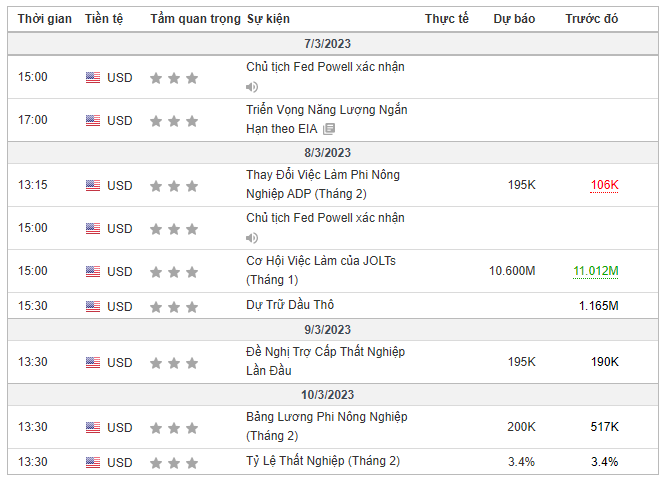Open the Dự Trữ Dầu Thô event
Image resolution: width=670 pixels, height=481 pixels.
pyautogui.click(x=290, y=305)
